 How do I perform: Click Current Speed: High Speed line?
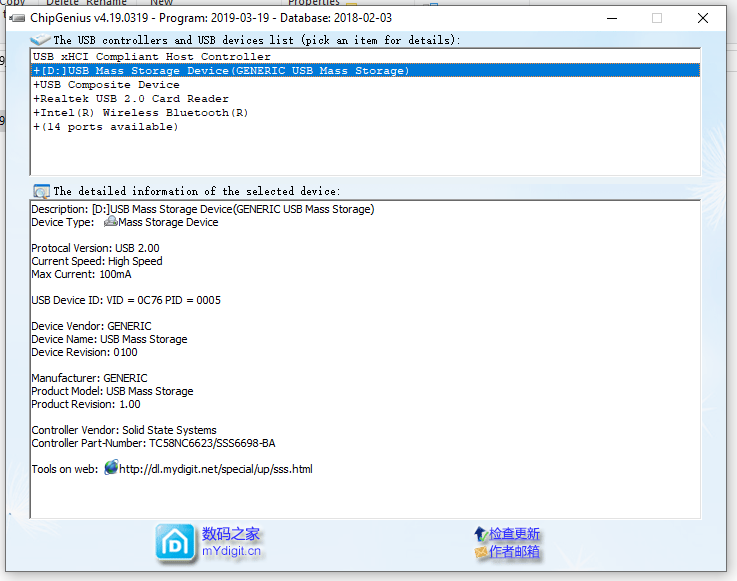(x=97, y=261)
